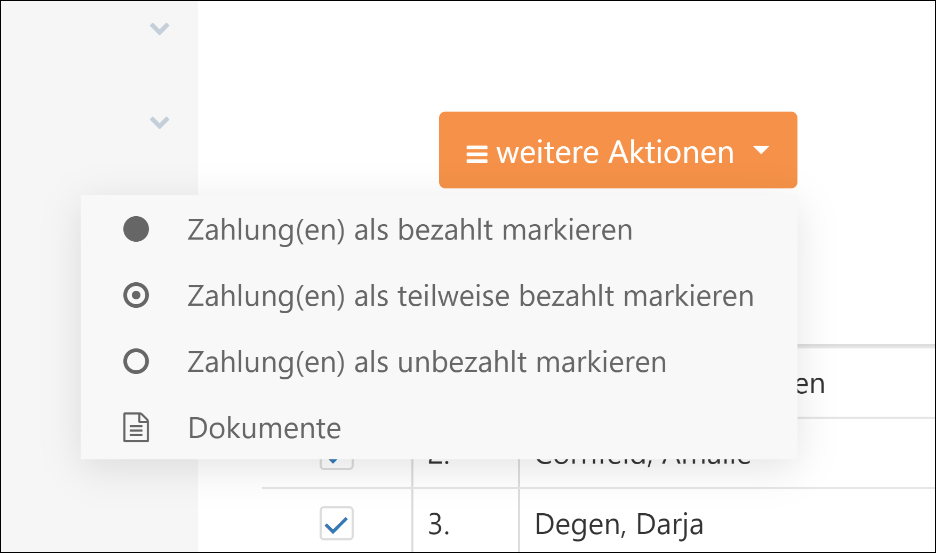Screen dimensions: 936x553
Task: Click the dropdown caret on weitere Aktionen
Action: 761,150
